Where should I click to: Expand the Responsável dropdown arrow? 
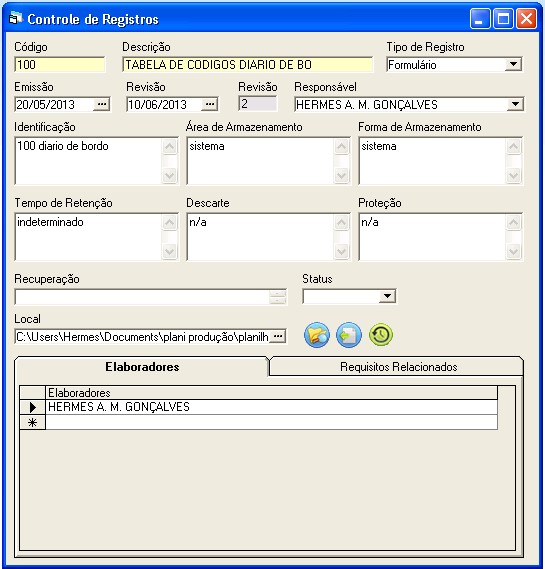click(x=515, y=105)
